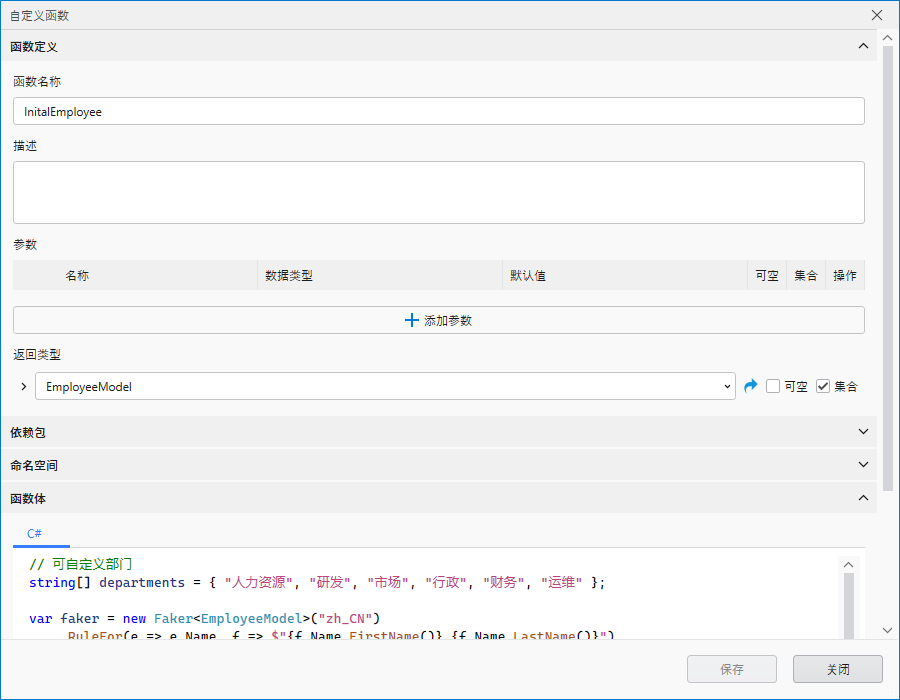Click the blue arrow icon beside return type
The image size is (900, 700).
point(751,386)
